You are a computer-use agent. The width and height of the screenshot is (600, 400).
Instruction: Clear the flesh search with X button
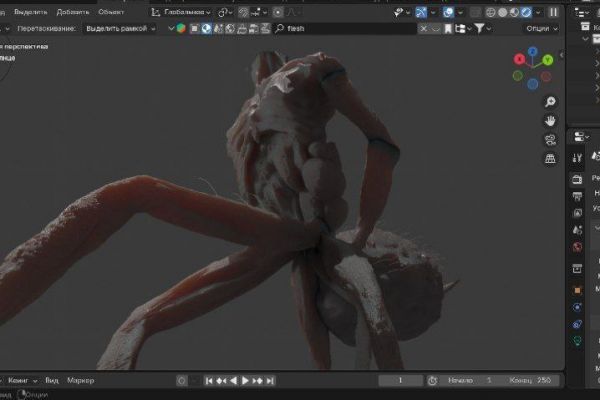point(425,29)
